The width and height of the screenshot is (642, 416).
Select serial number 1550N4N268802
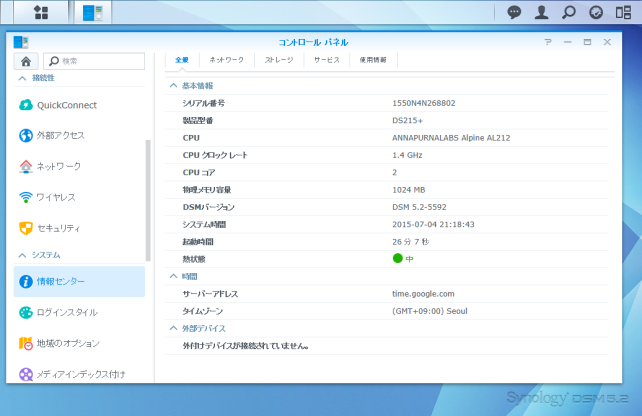[424, 103]
